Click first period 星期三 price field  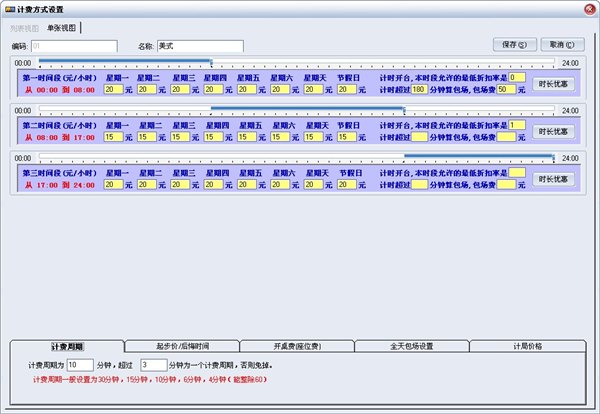[x=180, y=90]
